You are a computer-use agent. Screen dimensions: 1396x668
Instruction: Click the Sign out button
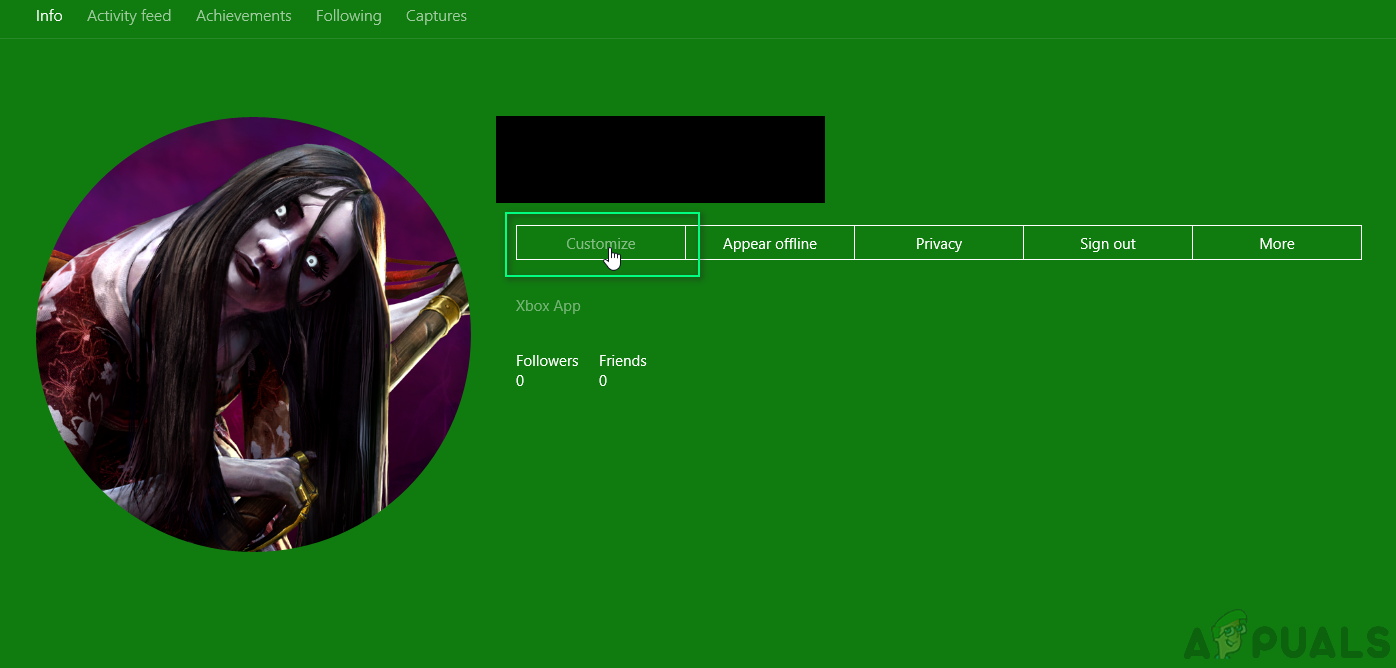(x=1108, y=243)
